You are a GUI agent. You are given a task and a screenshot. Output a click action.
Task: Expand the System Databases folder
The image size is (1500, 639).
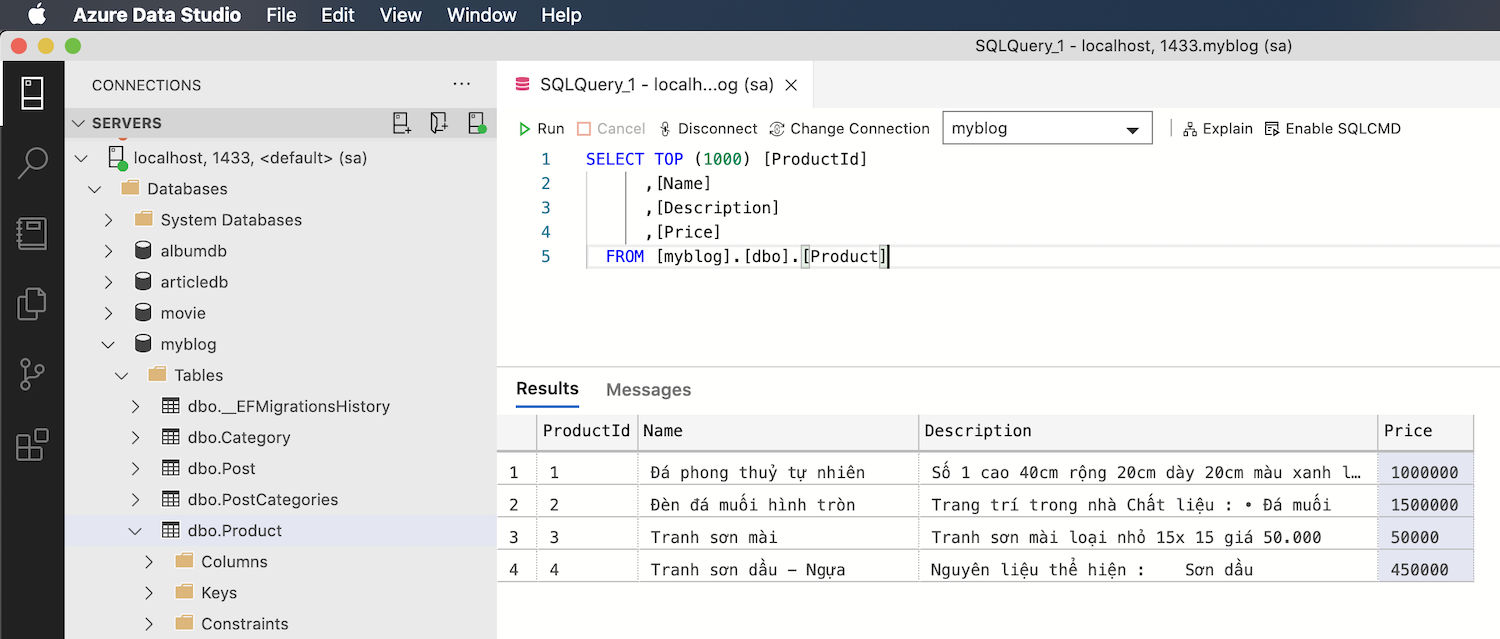109,220
